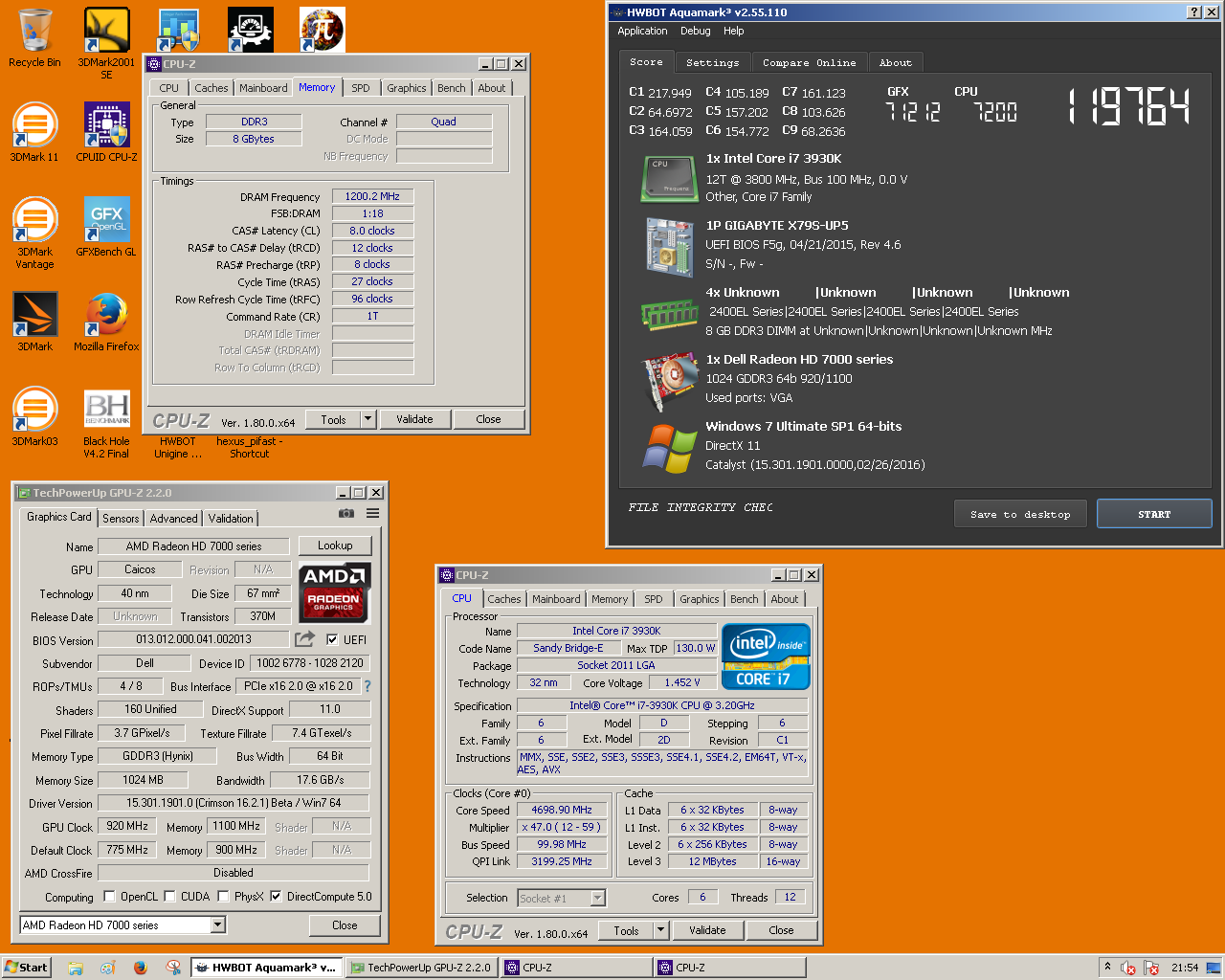
Task: Expand the Tools dropdown arrow in lower CPU-Z
Action: pos(660,930)
